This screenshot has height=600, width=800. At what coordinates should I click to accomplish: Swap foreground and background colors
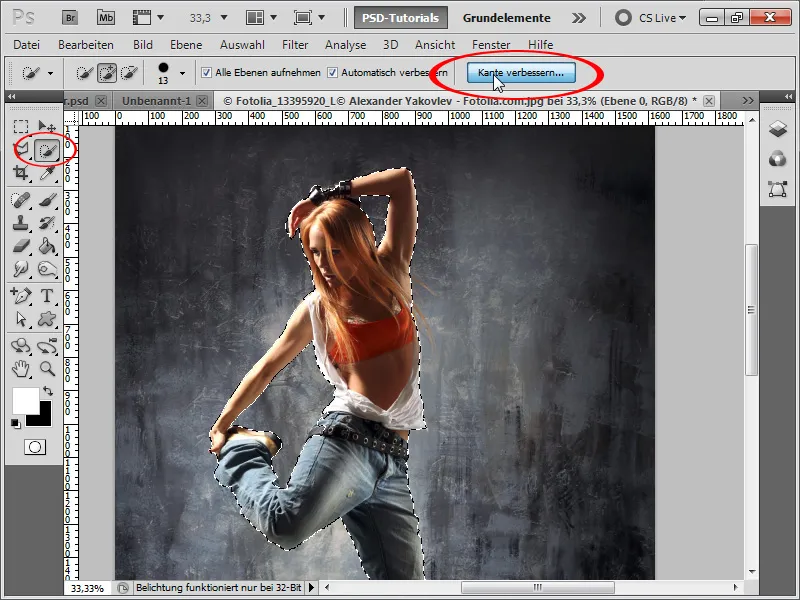click(47, 391)
